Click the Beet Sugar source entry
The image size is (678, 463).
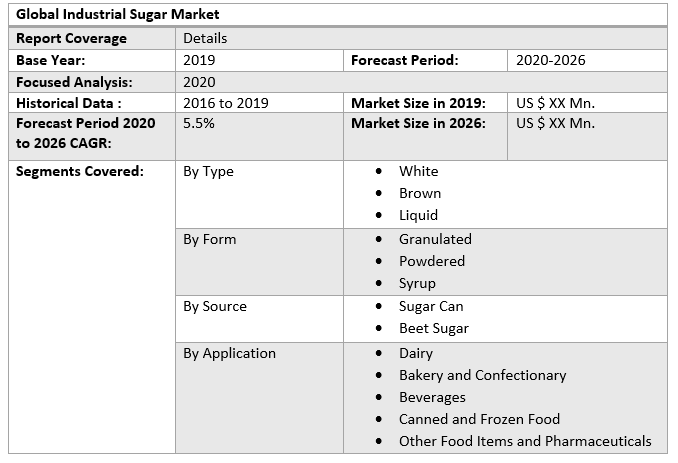tap(434, 328)
